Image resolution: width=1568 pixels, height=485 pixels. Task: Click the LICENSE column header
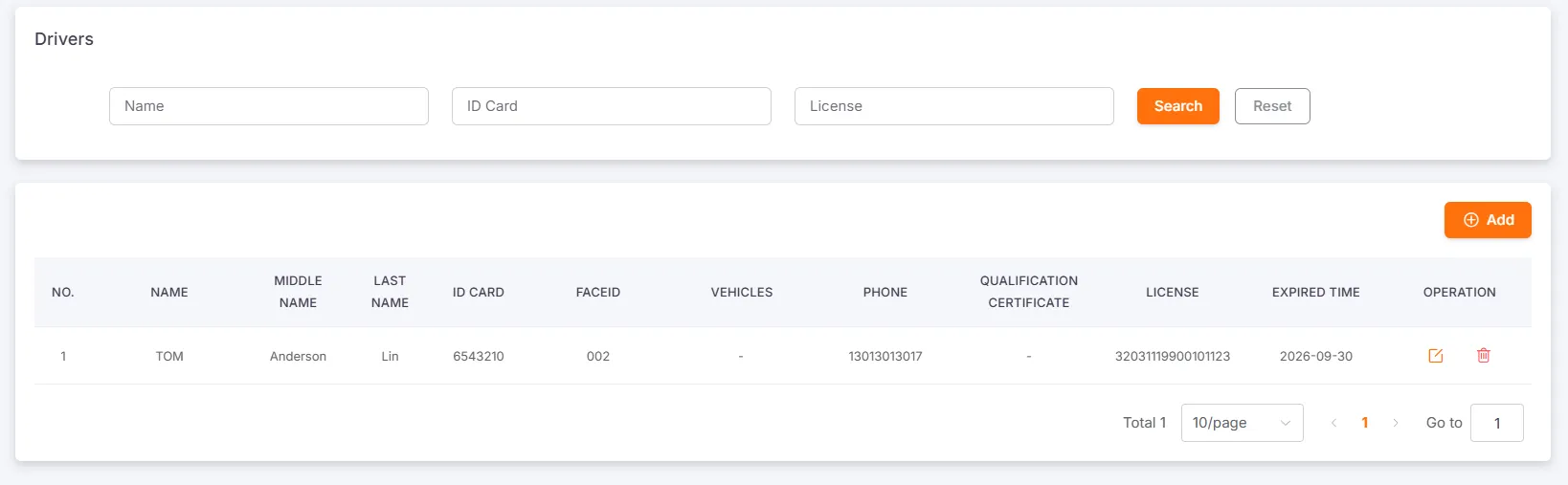point(1173,293)
